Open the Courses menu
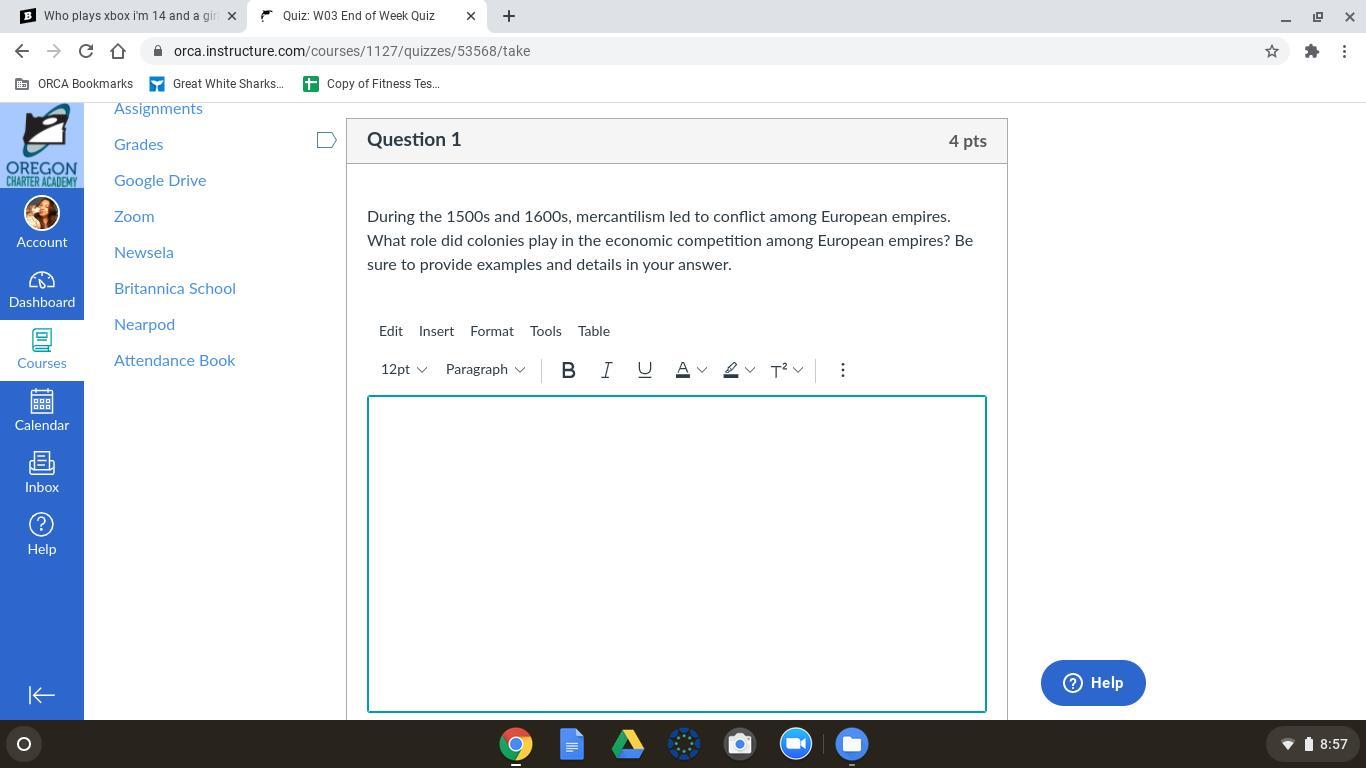The image size is (1366, 768). coord(42,350)
